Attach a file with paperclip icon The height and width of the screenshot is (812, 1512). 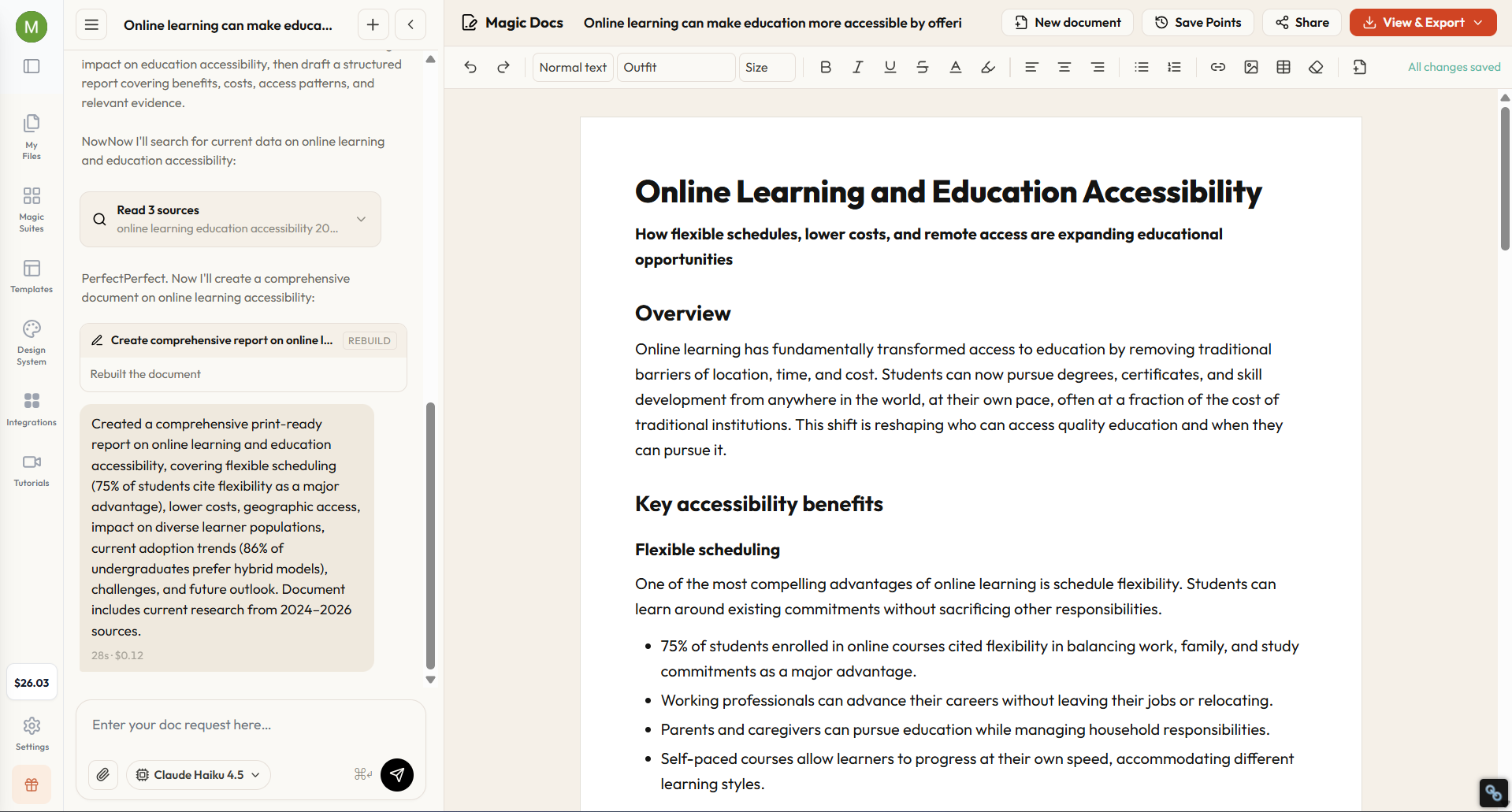click(103, 775)
